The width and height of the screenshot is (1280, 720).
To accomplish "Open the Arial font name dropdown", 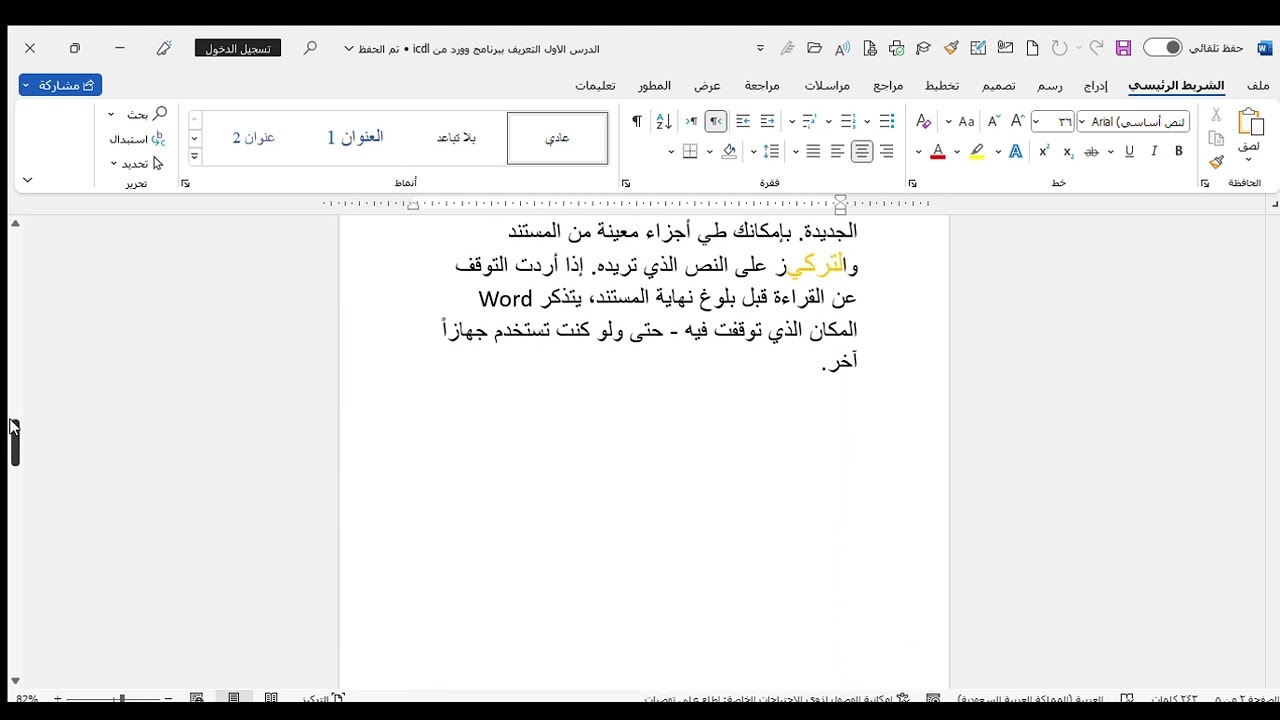I will click(1083, 122).
